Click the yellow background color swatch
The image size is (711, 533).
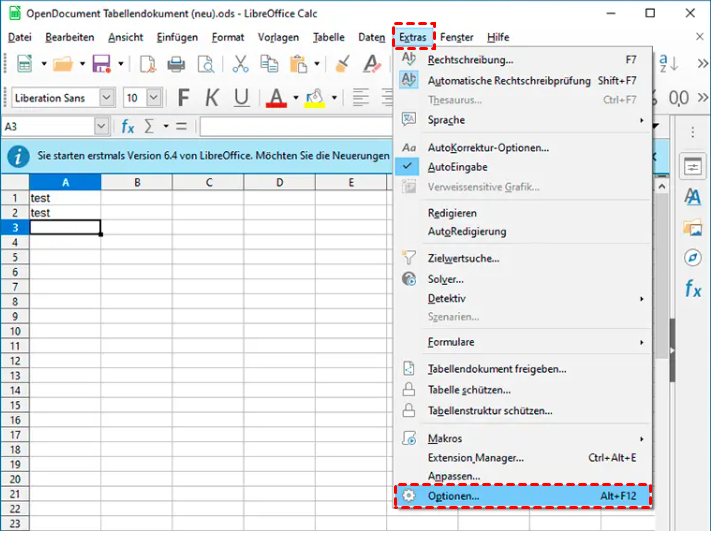[x=315, y=98]
